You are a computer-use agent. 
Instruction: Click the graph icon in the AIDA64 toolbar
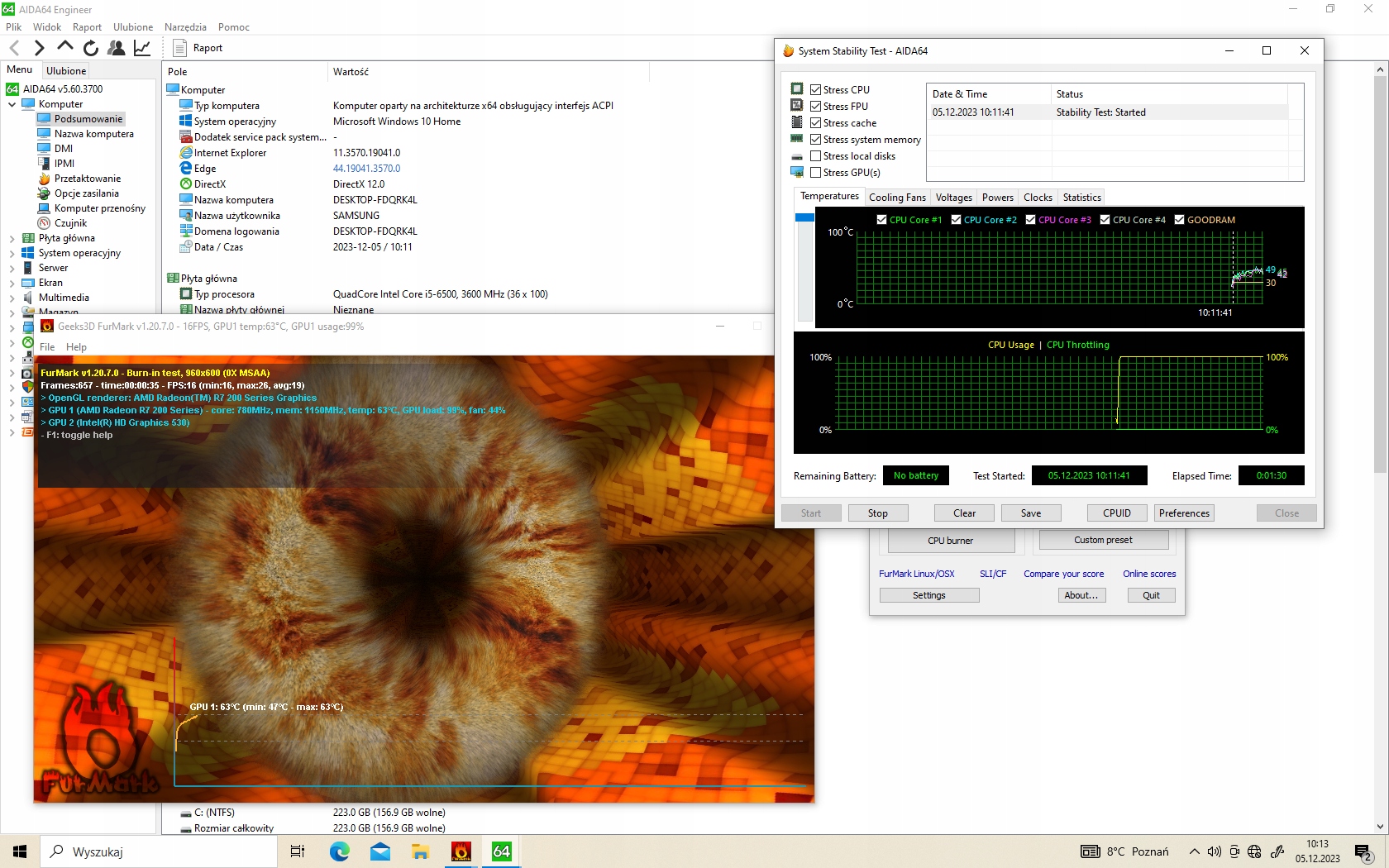(x=142, y=48)
